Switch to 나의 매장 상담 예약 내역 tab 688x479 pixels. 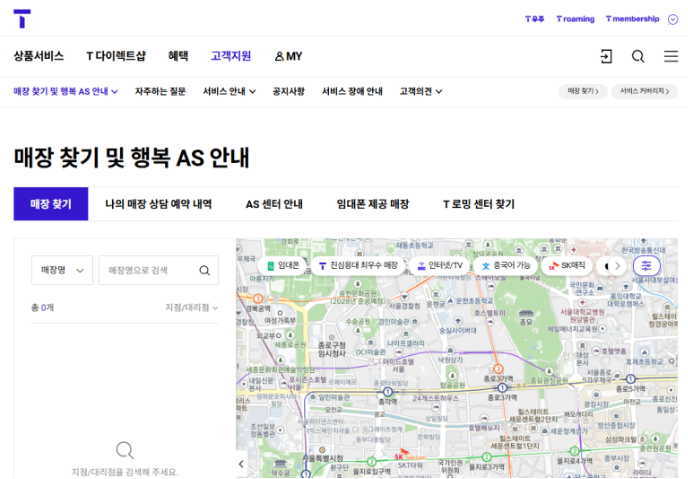tap(158, 204)
